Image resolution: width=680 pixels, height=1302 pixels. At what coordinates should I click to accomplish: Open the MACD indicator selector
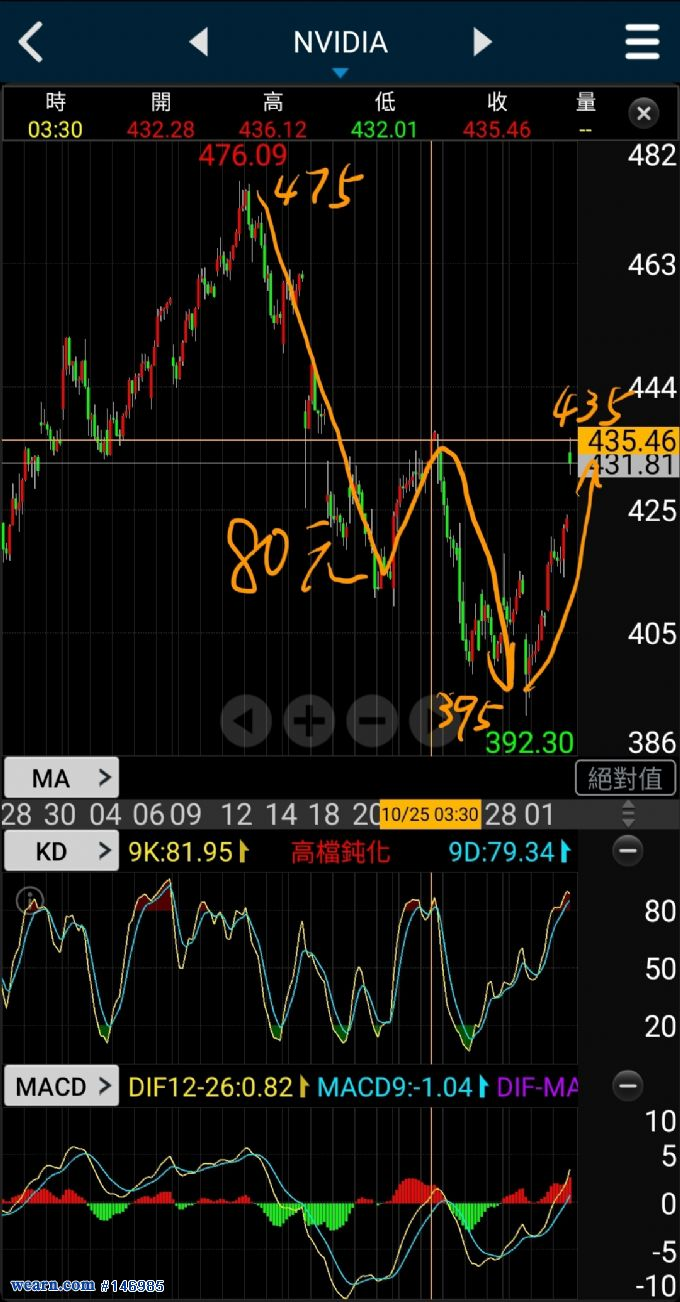[61, 1086]
